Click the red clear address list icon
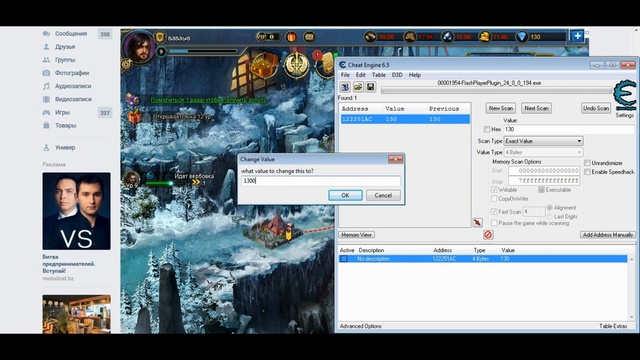 pos(488,235)
